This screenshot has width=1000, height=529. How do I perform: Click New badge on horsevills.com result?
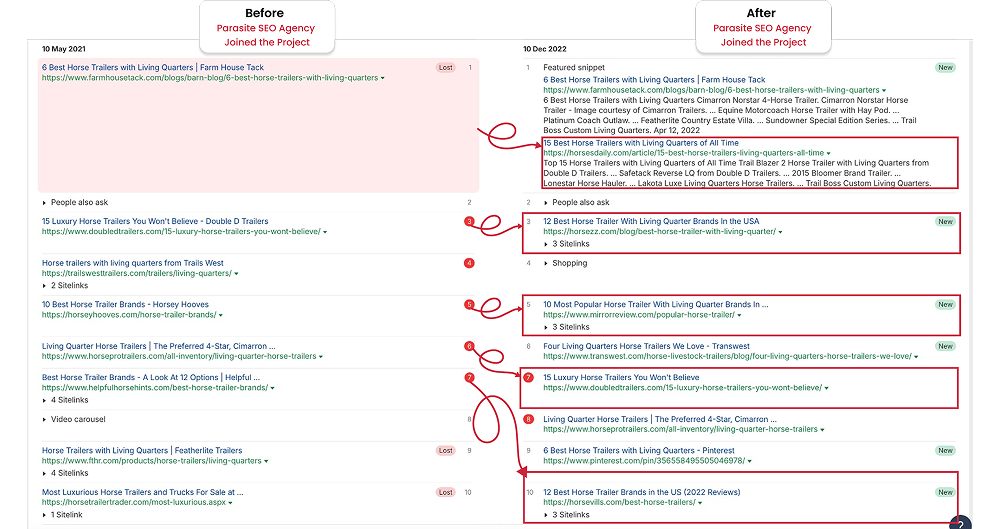point(944,492)
